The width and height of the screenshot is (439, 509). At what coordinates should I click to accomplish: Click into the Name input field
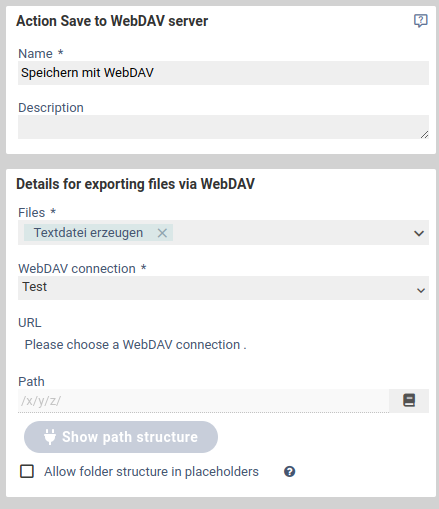[x=223, y=73]
